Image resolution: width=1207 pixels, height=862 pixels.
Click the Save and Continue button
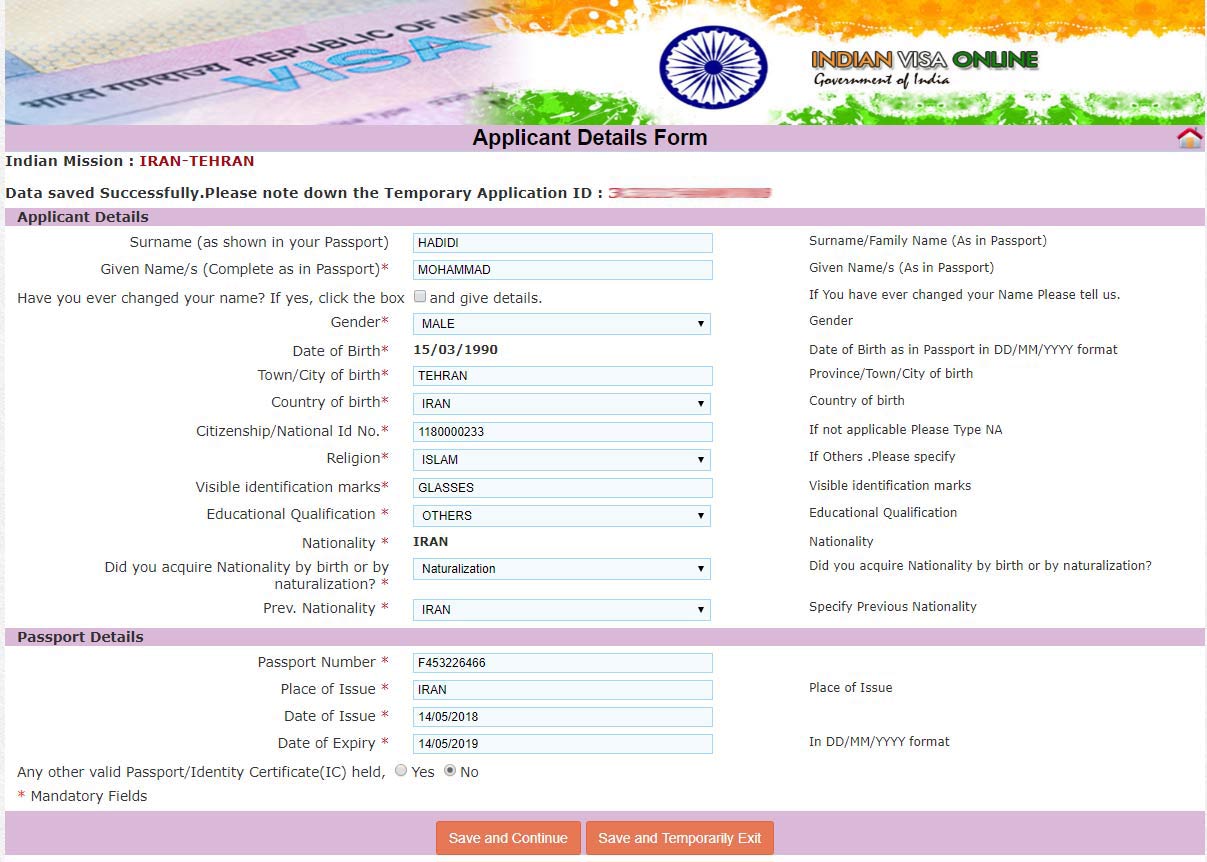[x=508, y=838]
